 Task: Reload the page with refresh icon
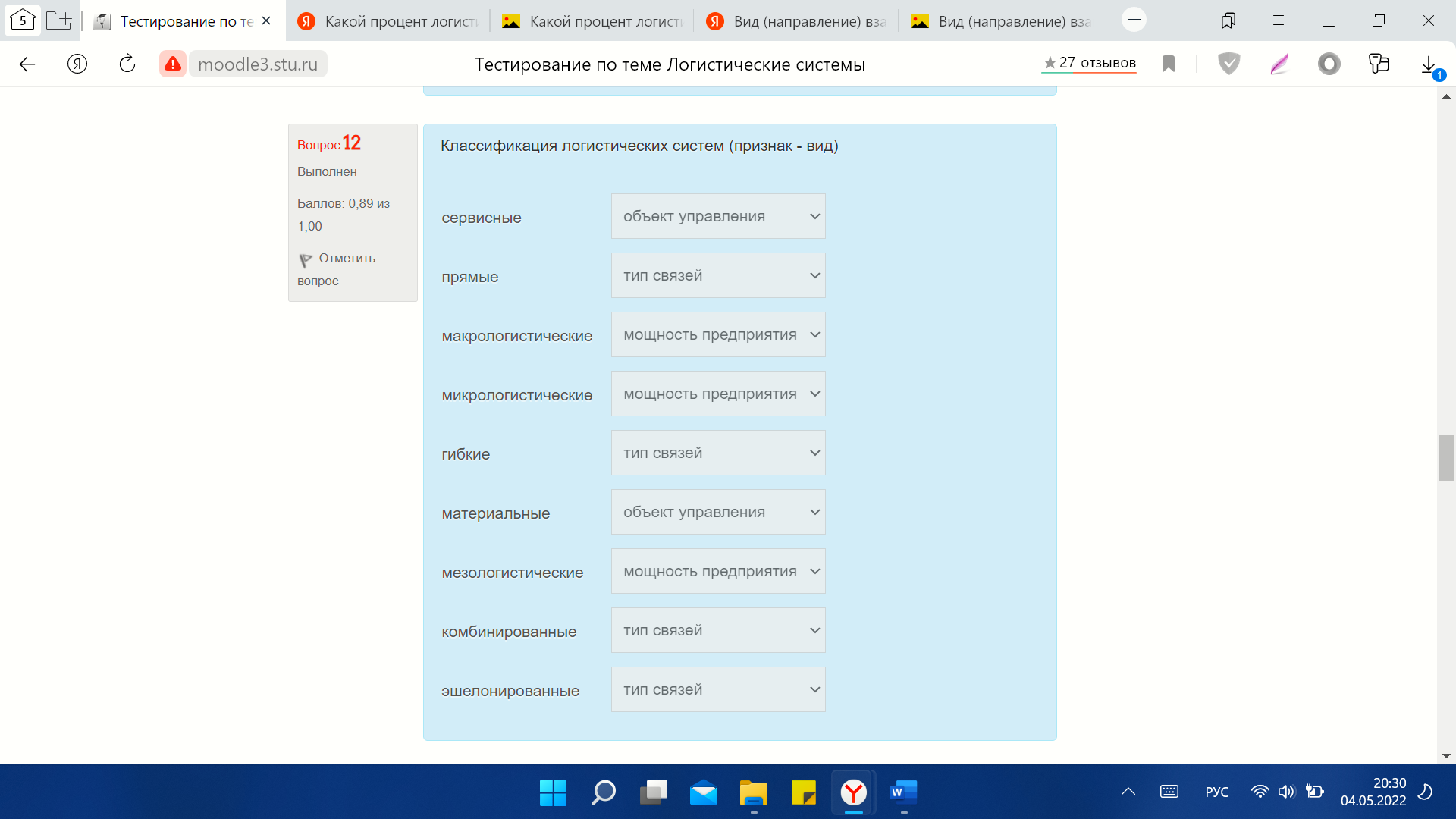click(x=127, y=64)
